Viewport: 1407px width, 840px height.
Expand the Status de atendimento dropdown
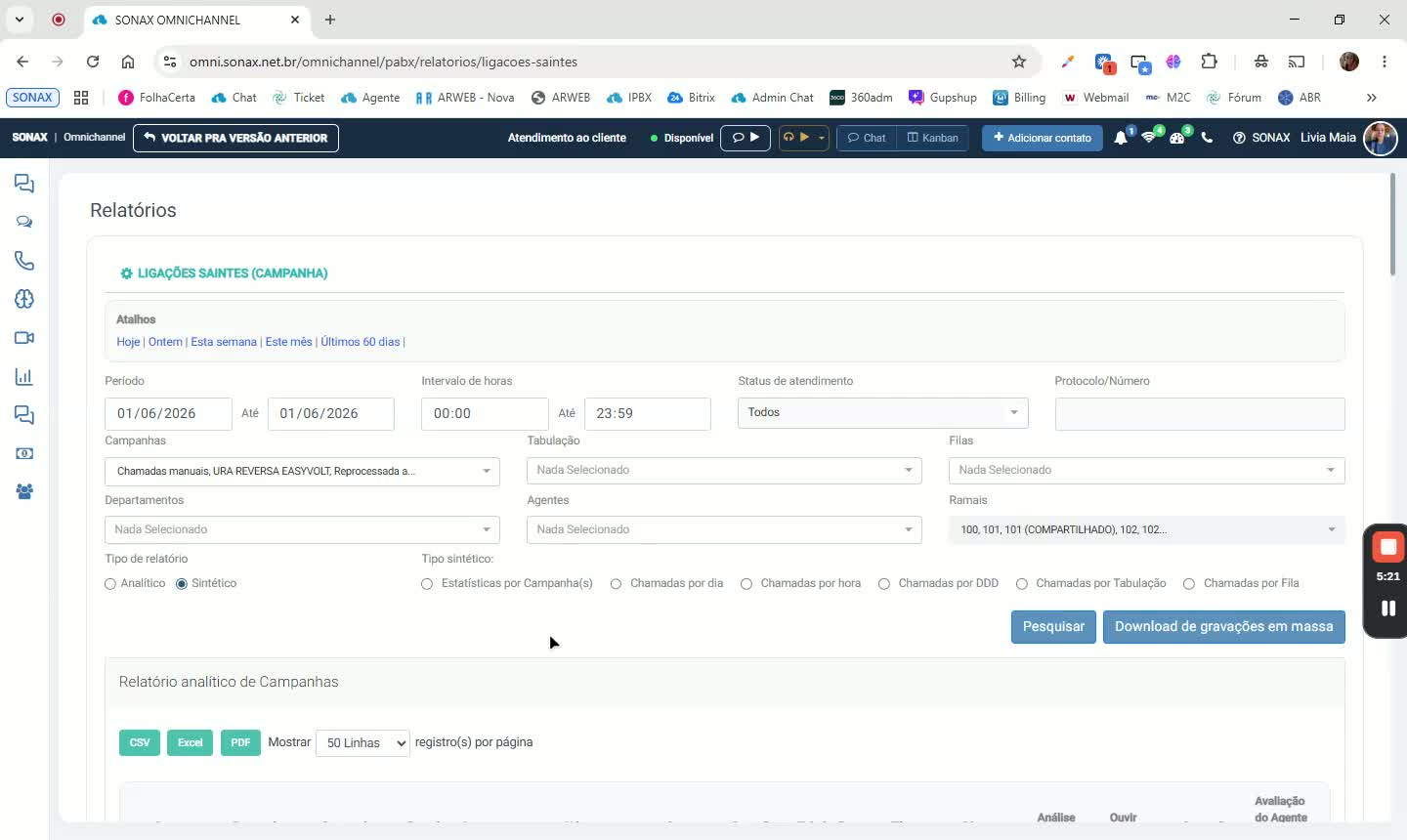point(882,413)
